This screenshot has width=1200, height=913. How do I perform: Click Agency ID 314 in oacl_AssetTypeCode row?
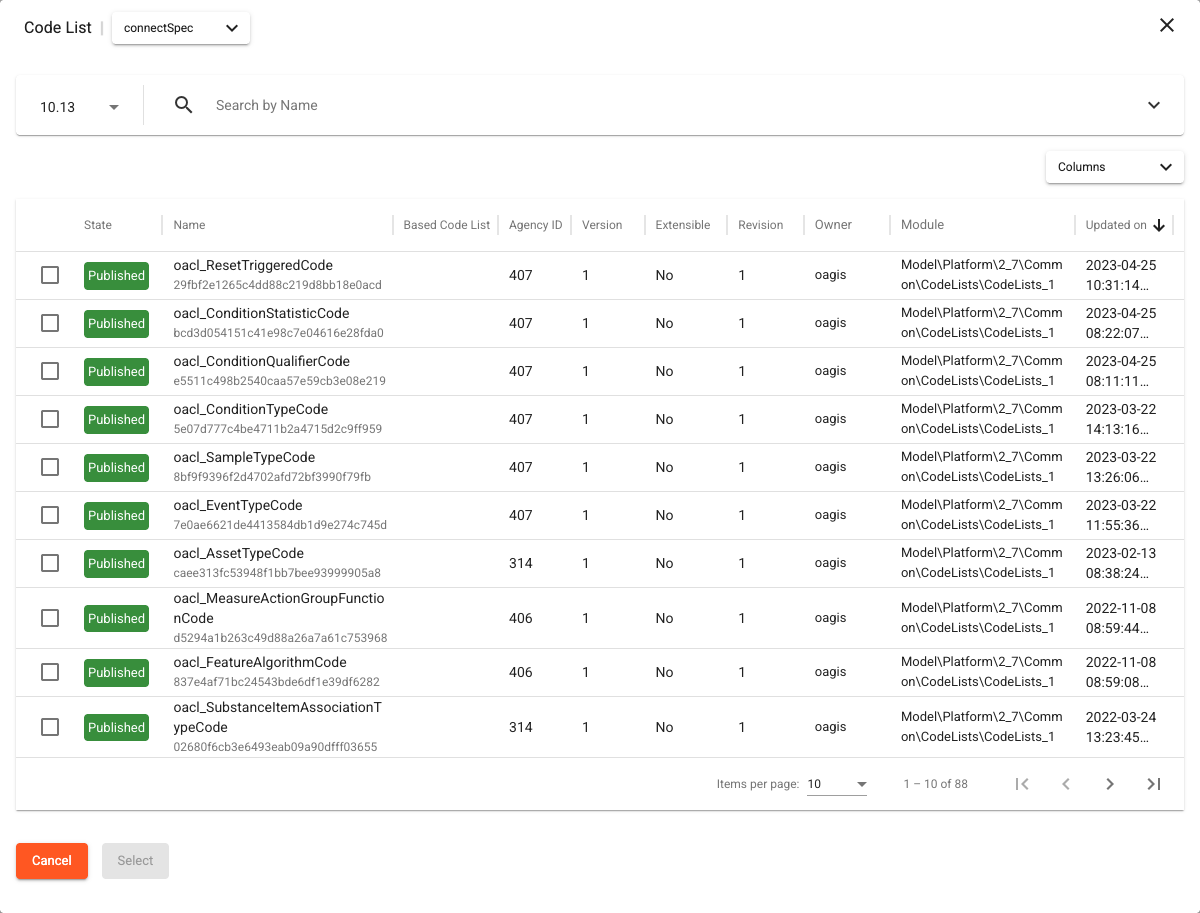coord(520,563)
